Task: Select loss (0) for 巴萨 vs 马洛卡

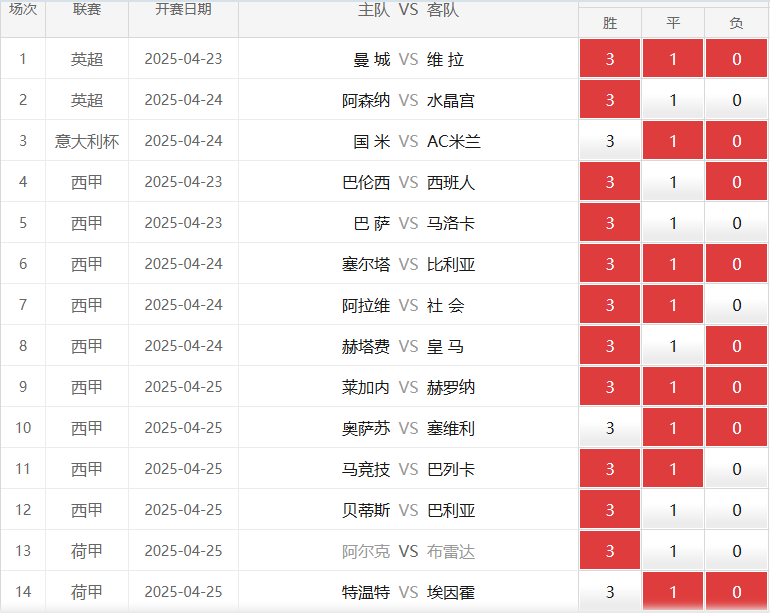Action: point(736,223)
